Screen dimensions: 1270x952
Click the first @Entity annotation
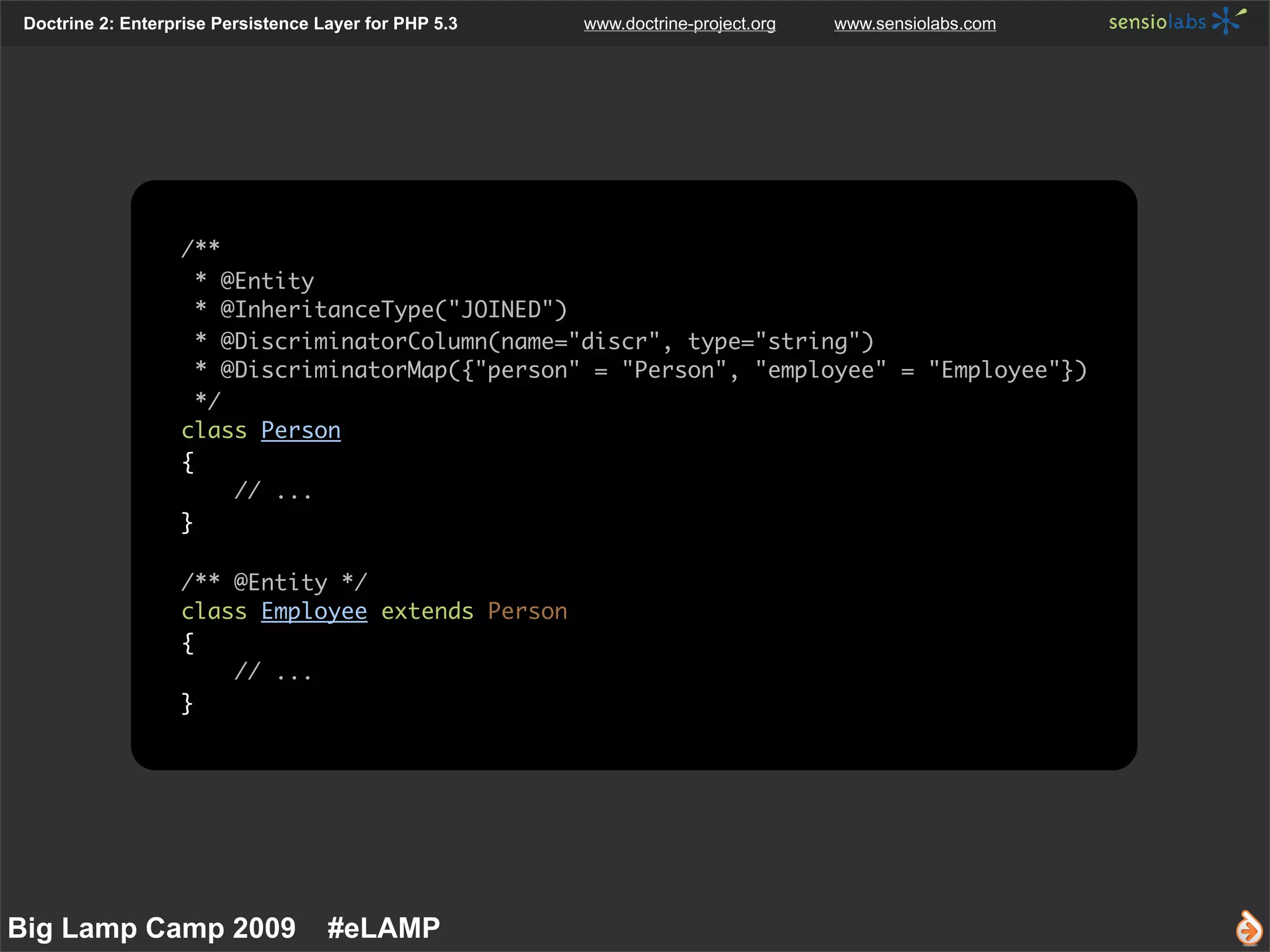point(267,281)
